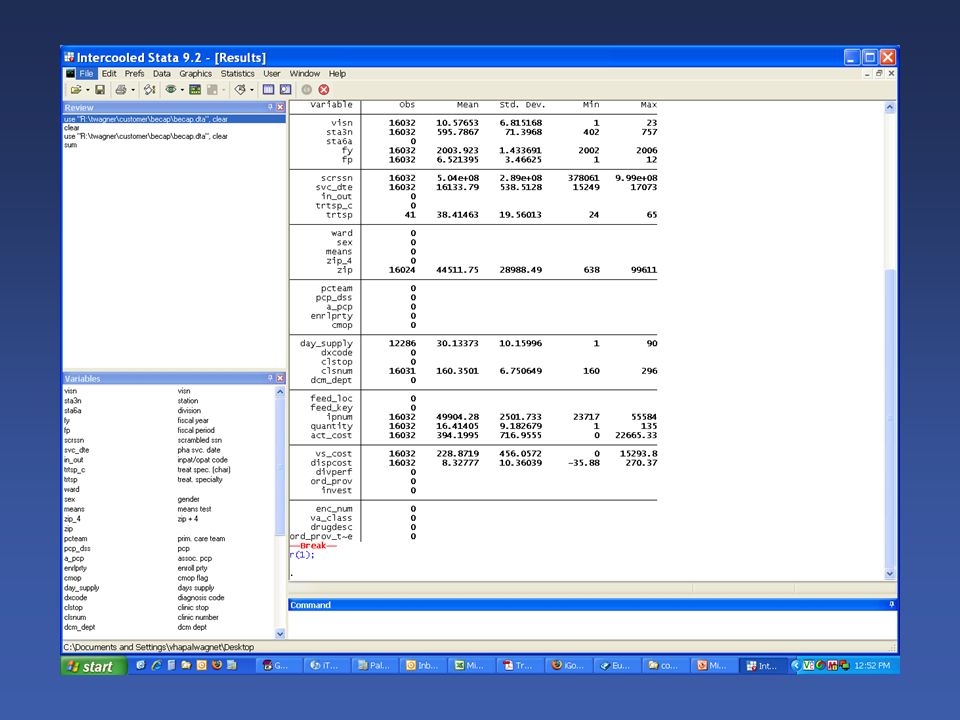Open the Viewer eye icon
The width and height of the screenshot is (960, 720).
pos(171,89)
